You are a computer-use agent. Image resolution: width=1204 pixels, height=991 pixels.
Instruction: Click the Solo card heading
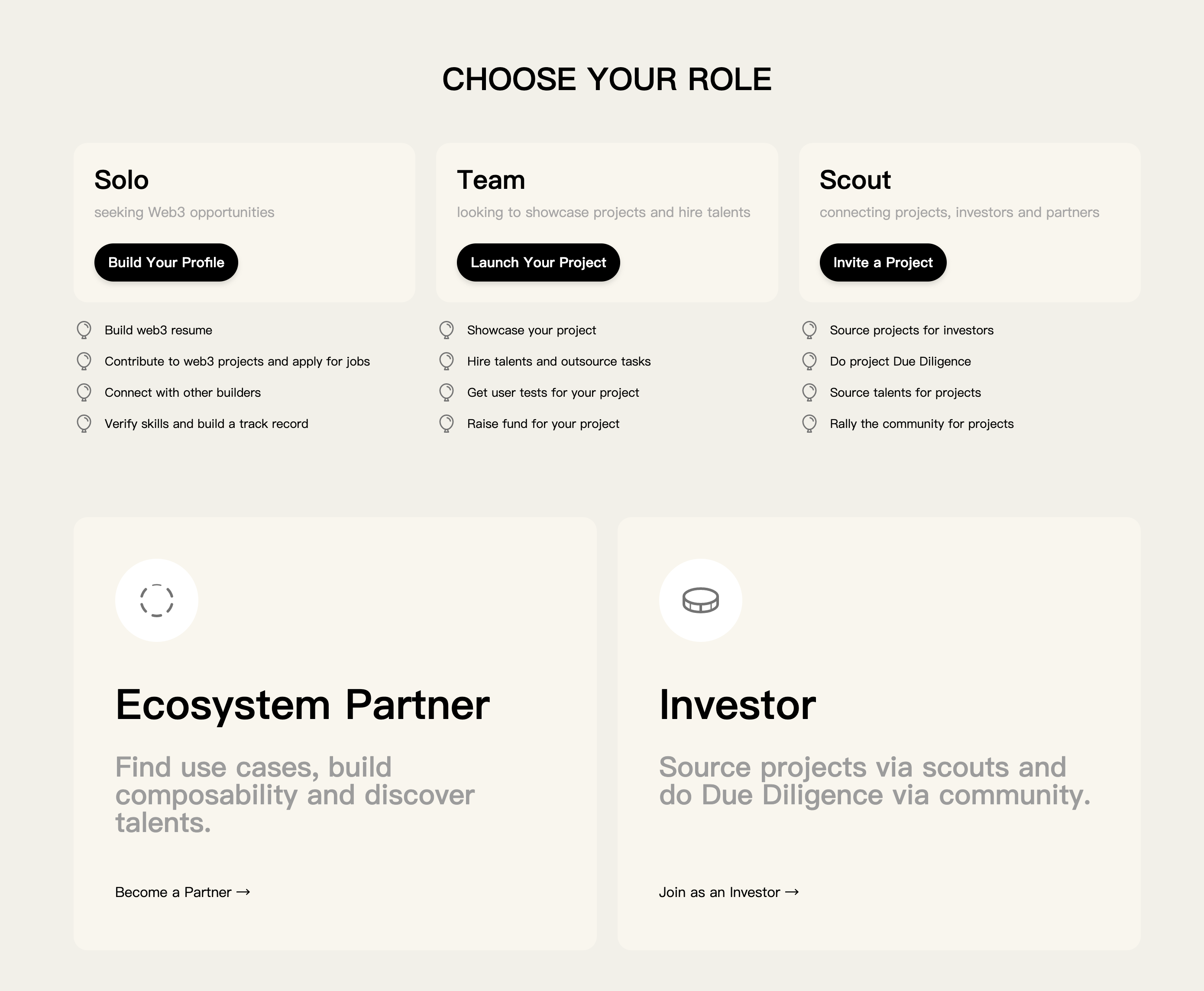click(x=122, y=180)
